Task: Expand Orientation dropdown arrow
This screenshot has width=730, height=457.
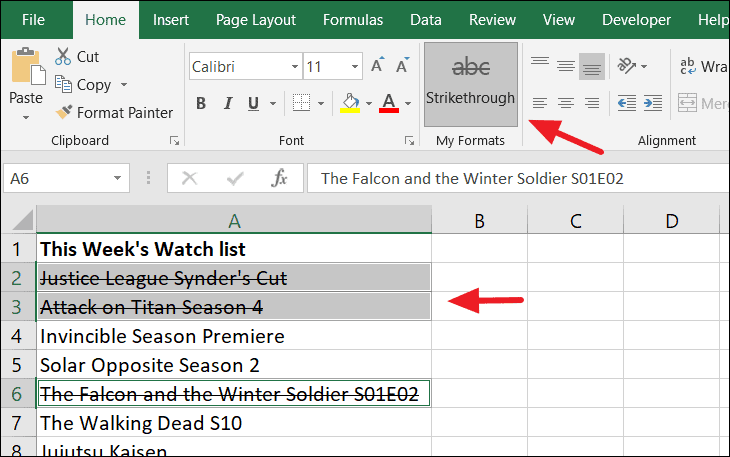Action: coord(644,67)
